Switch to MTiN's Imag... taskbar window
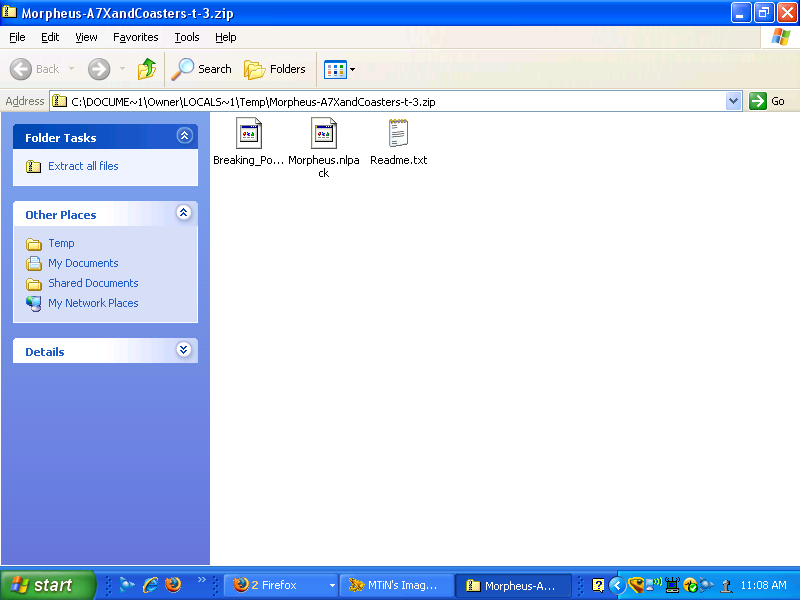Viewport: 800px width, 600px height. 396,585
